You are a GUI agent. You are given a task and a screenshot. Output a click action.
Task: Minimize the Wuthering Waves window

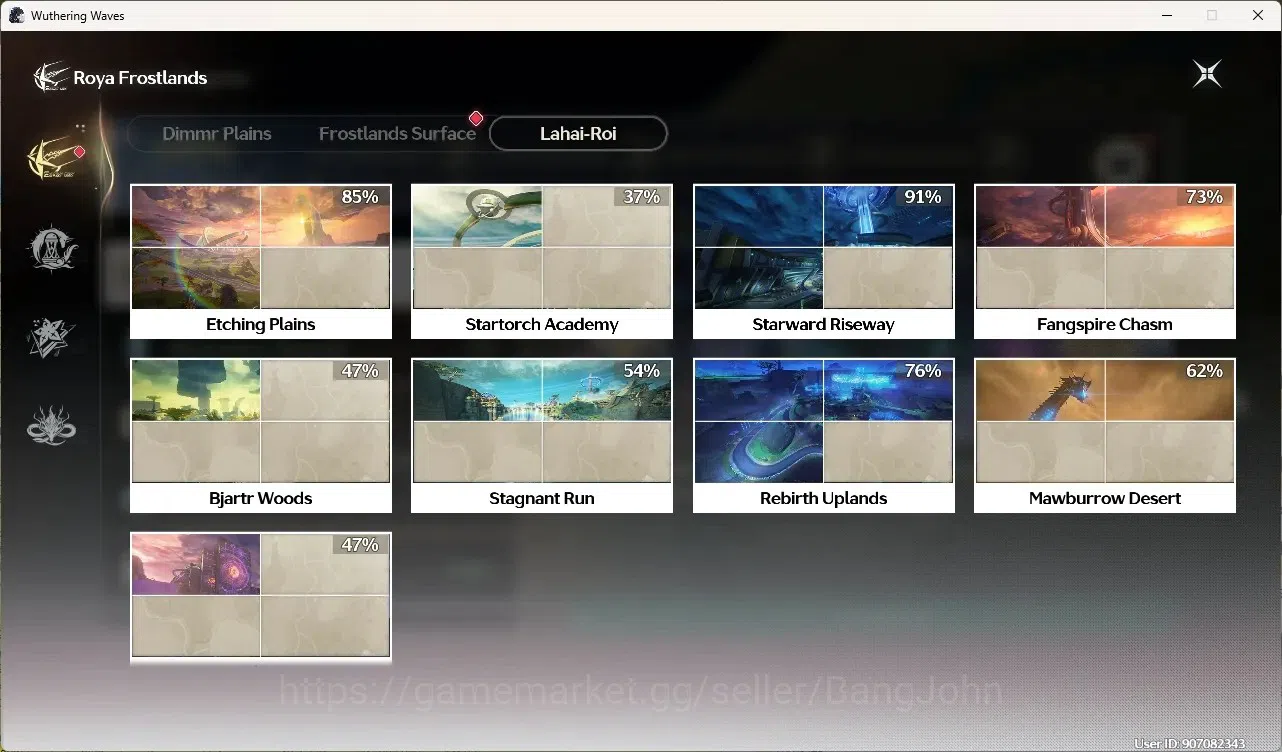coord(1166,15)
